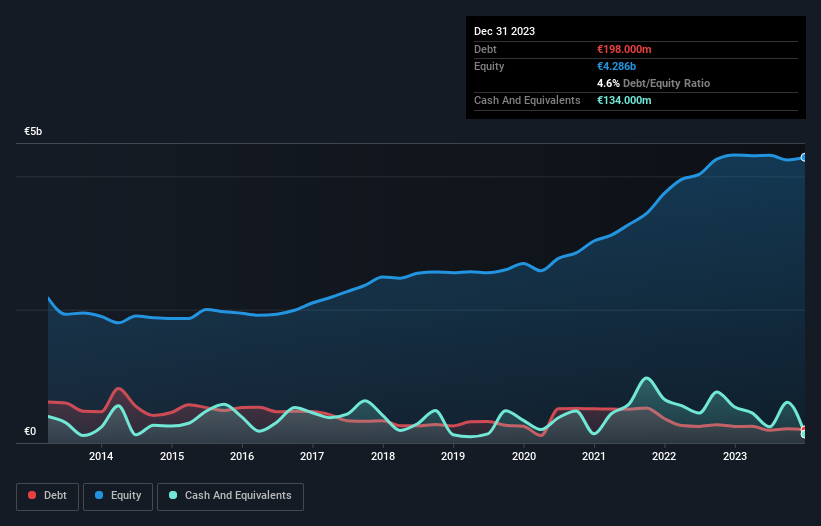Click the 2019 x-axis label
Screen dimensions: 821x526
(x=453, y=456)
